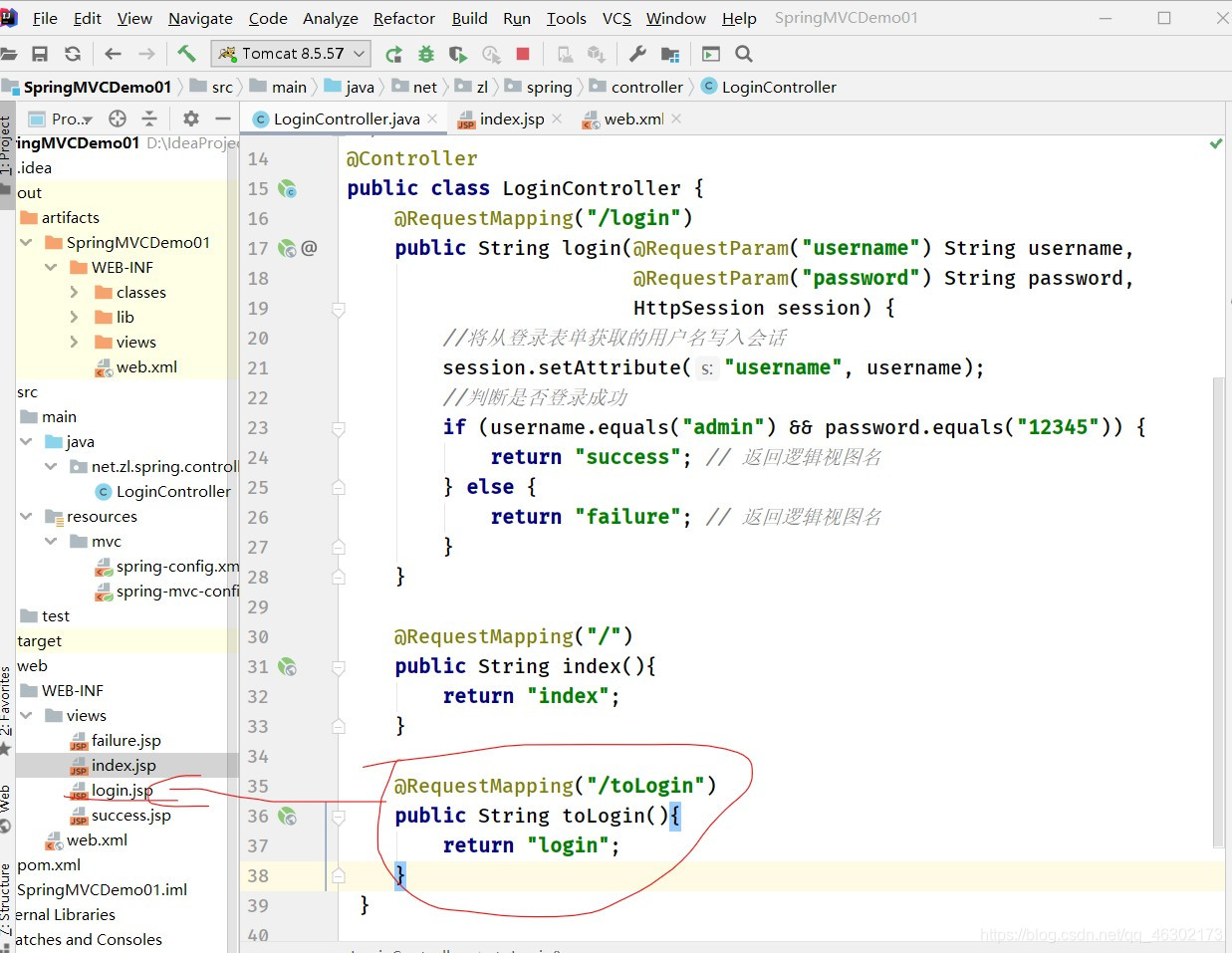Open Search Everywhere magnifier
Image resolution: width=1232 pixels, height=953 pixels.
(744, 54)
